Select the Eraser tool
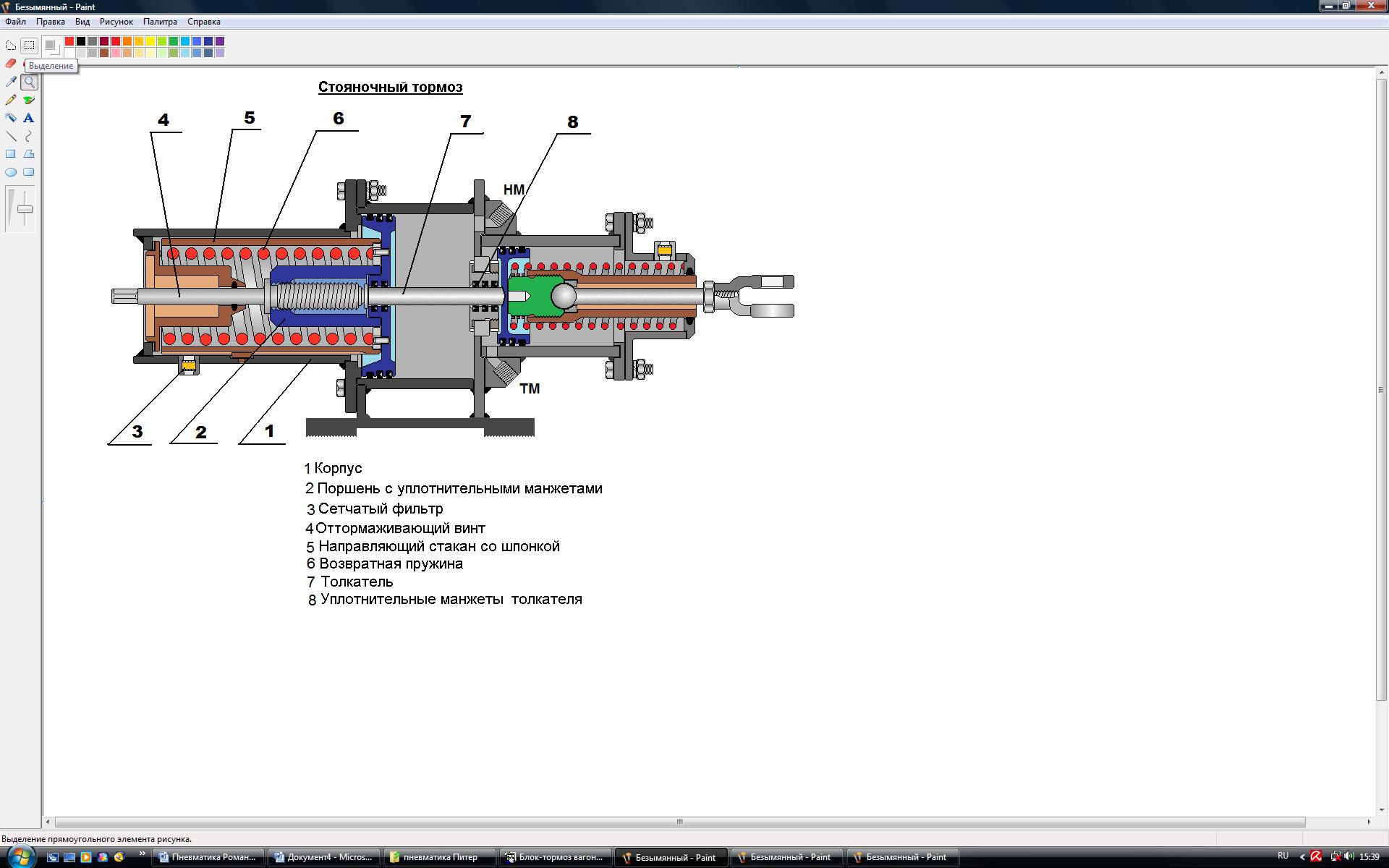 point(11,64)
